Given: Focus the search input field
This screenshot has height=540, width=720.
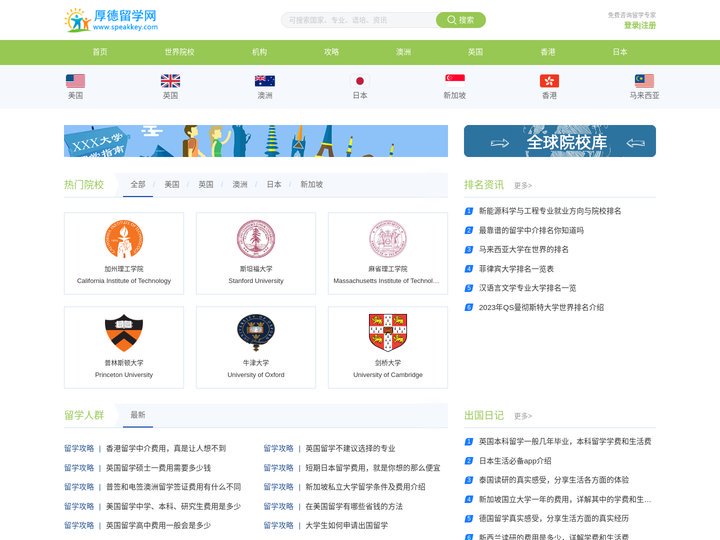Looking at the screenshot, I should [x=359, y=20].
